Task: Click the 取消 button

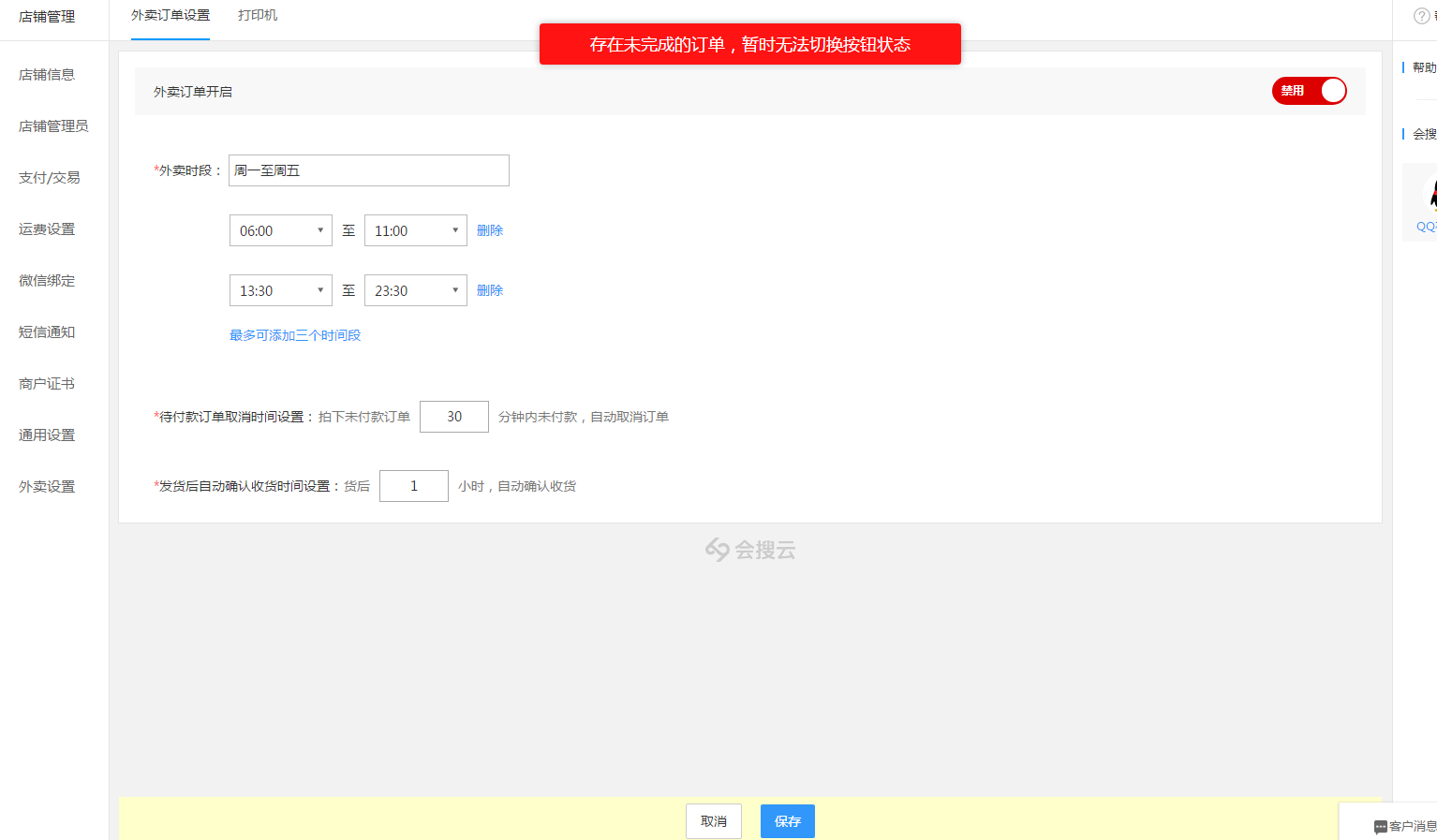Action: click(x=713, y=821)
